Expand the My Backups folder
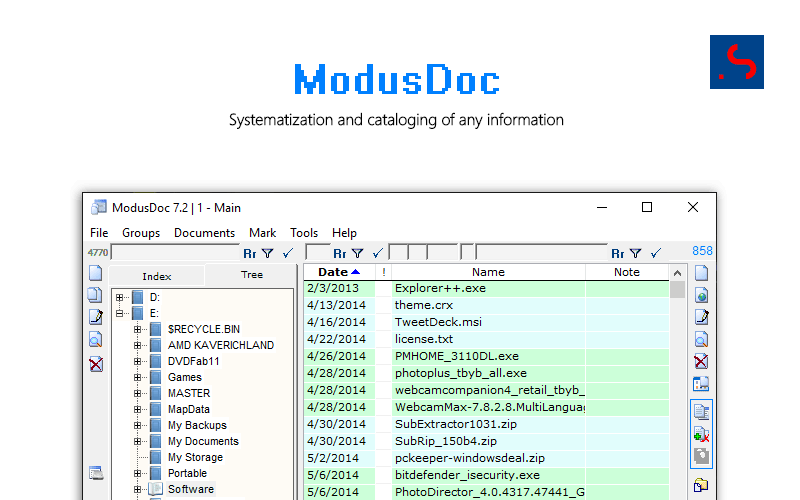Image resolution: width=800 pixels, height=500 pixels. pyautogui.click(x=137, y=425)
